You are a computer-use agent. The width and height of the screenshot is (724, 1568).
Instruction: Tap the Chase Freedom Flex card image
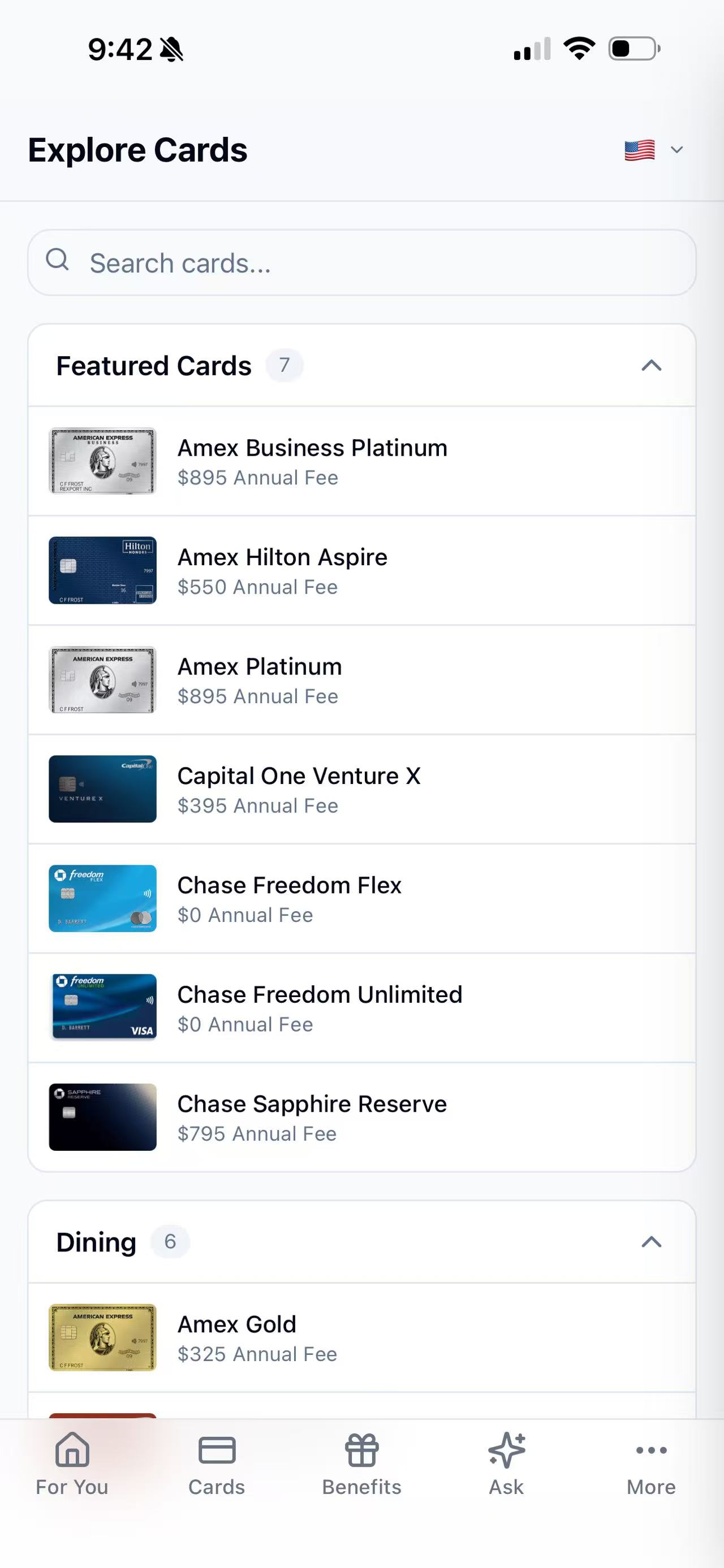point(102,898)
